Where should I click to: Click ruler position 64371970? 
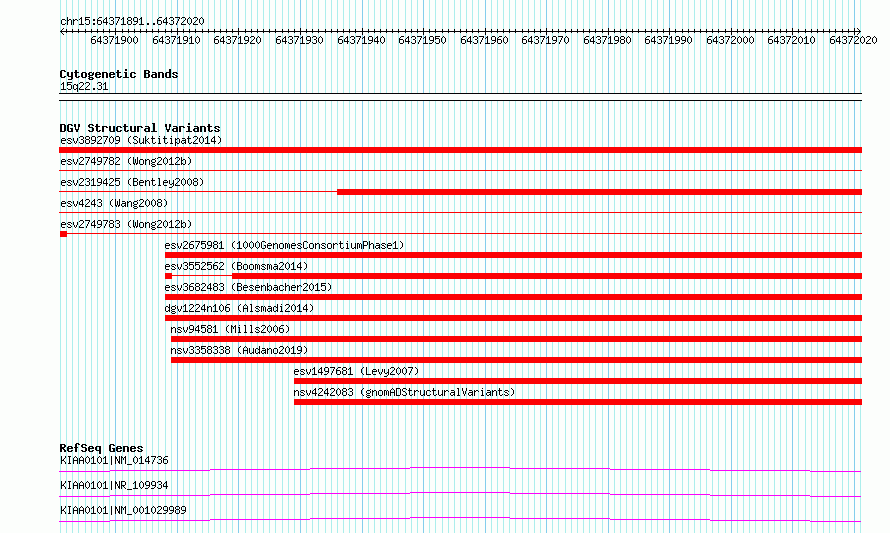click(x=545, y=40)
